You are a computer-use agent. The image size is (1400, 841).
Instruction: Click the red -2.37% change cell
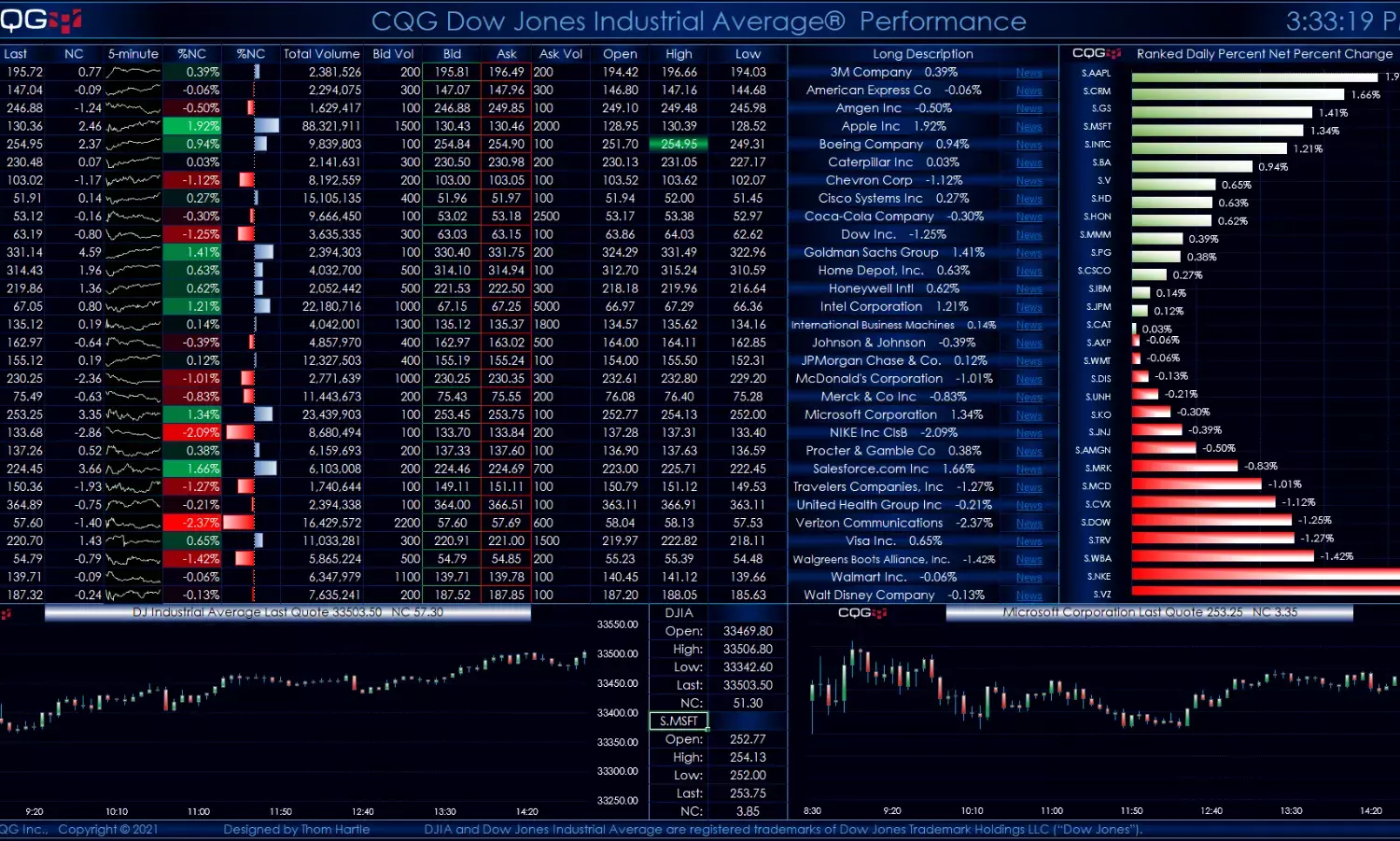[192, 524]
